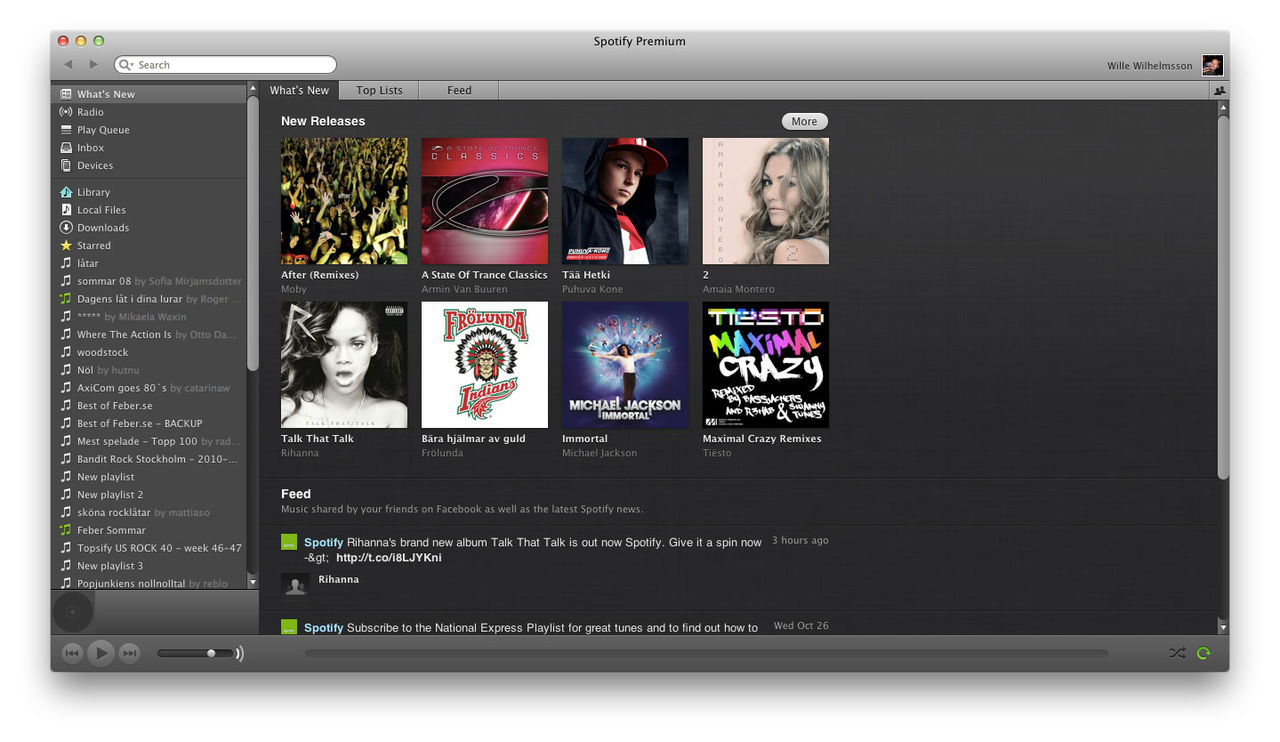Click the Rihanna avatar in the feed

coord(295,586)
